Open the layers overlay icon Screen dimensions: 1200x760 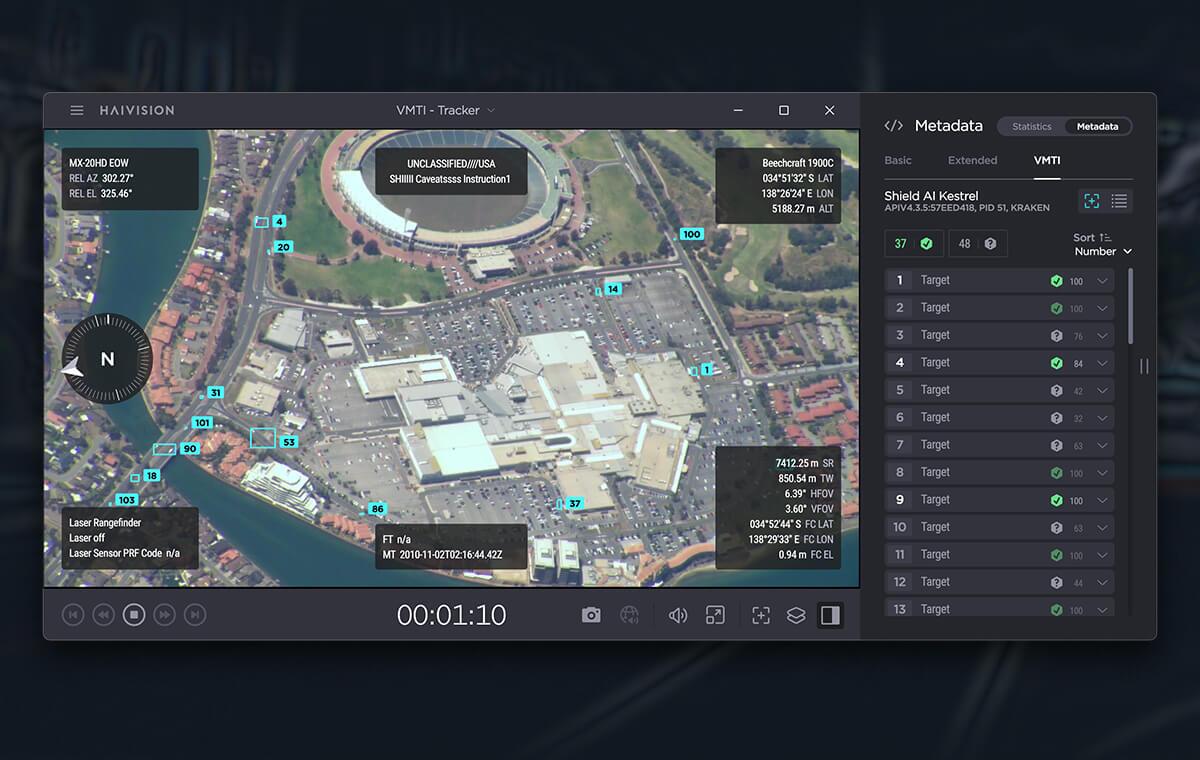(x=796, y=615)
